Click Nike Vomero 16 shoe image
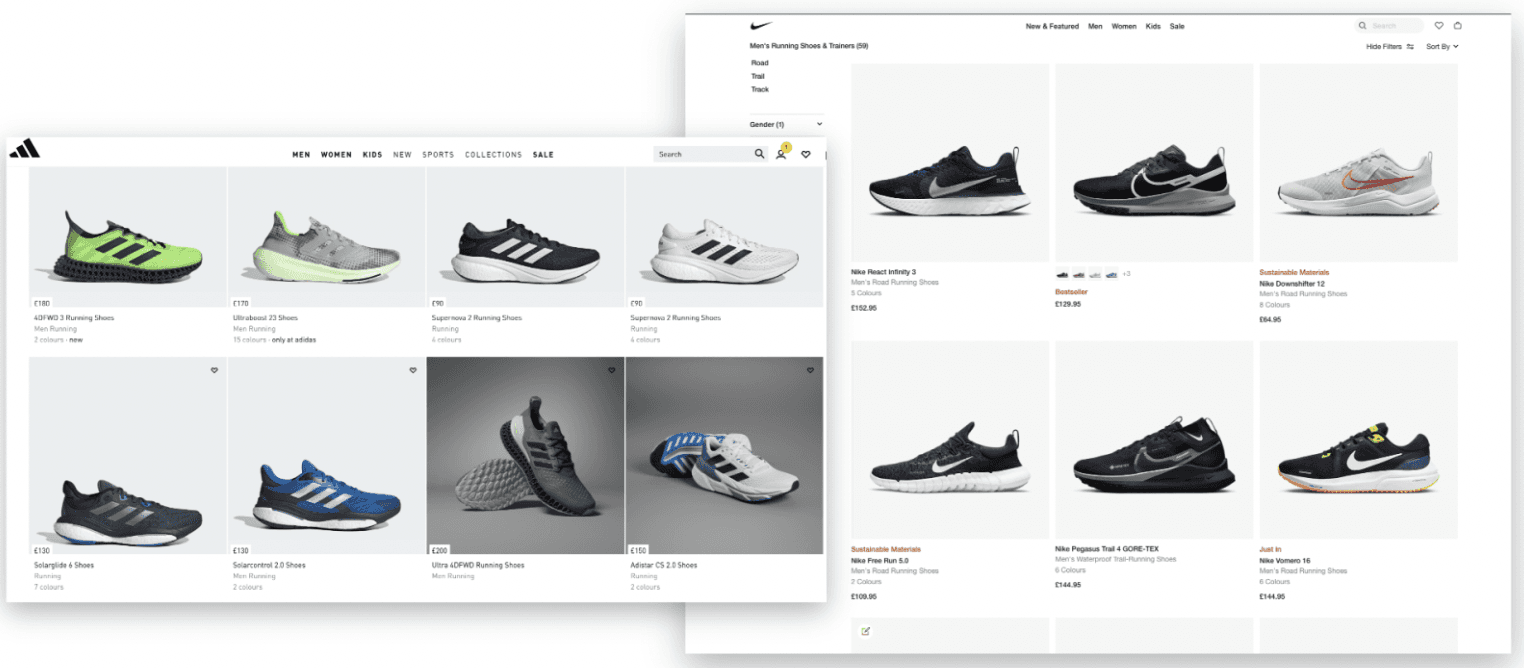Image resolution: width=1524 pixels, height=668 pixels. (1358, 440)
